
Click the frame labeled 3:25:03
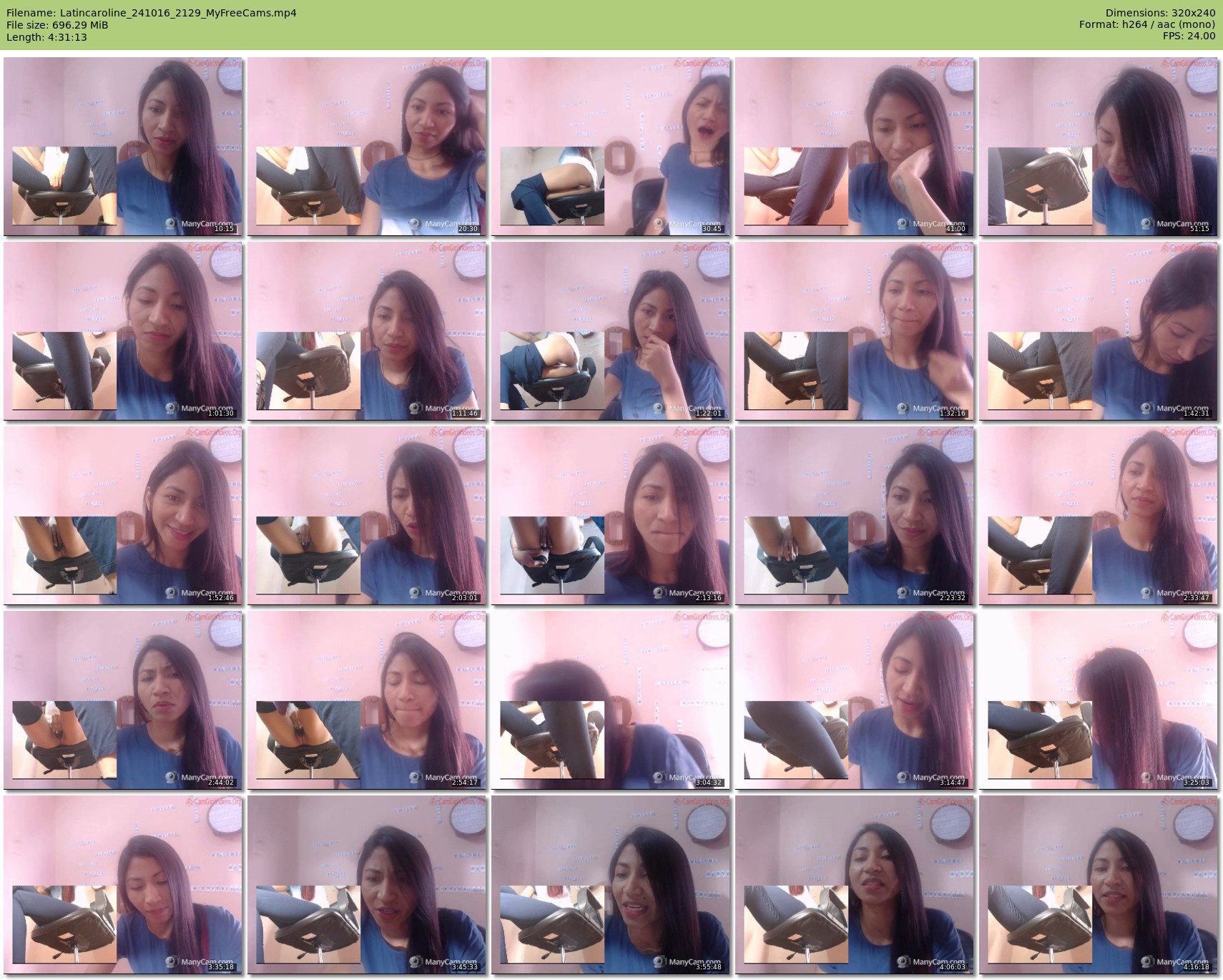point(1099,700)
